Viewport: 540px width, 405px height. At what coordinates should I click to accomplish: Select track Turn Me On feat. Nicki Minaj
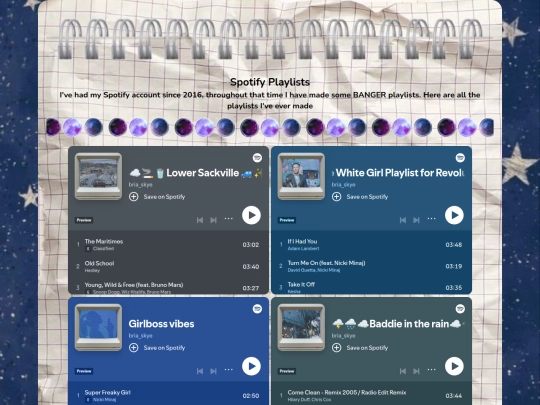click(371, 266)
